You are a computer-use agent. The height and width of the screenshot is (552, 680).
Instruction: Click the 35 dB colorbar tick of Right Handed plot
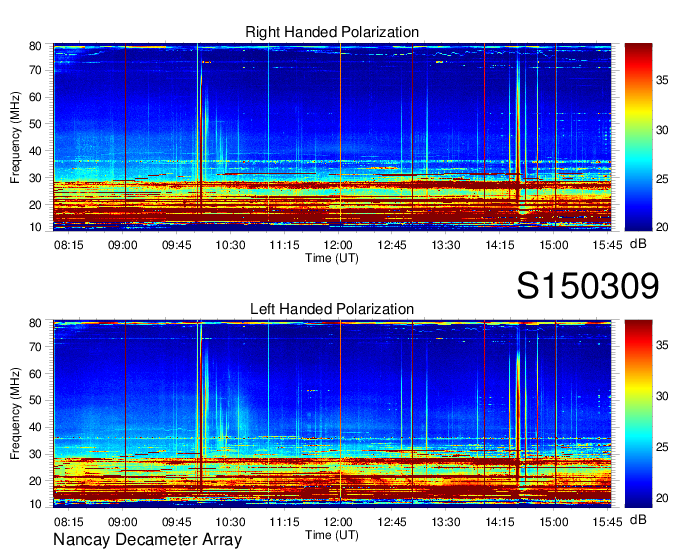[662, 80]
